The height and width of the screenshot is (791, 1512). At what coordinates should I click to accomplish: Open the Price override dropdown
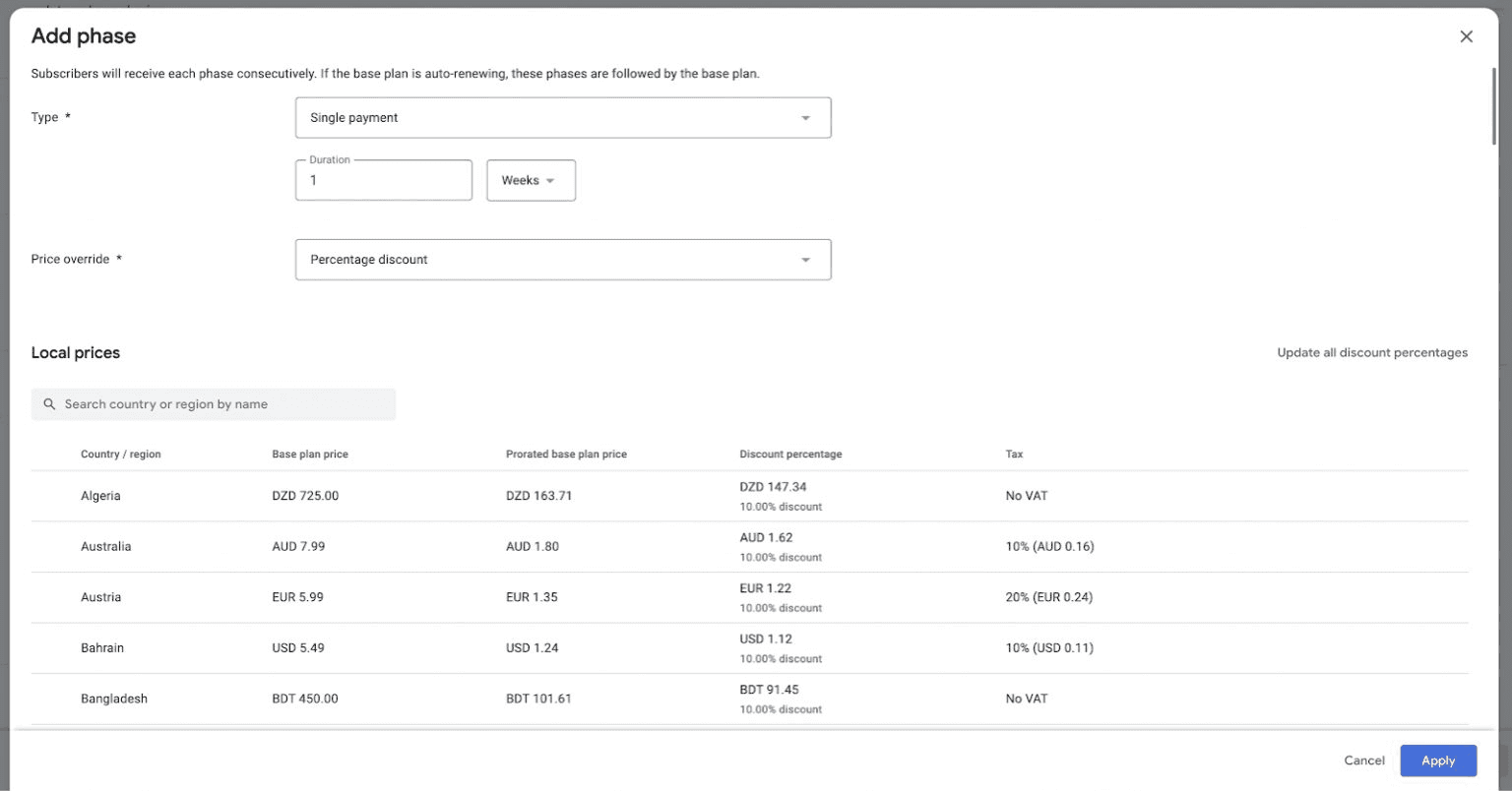point(562,259)
